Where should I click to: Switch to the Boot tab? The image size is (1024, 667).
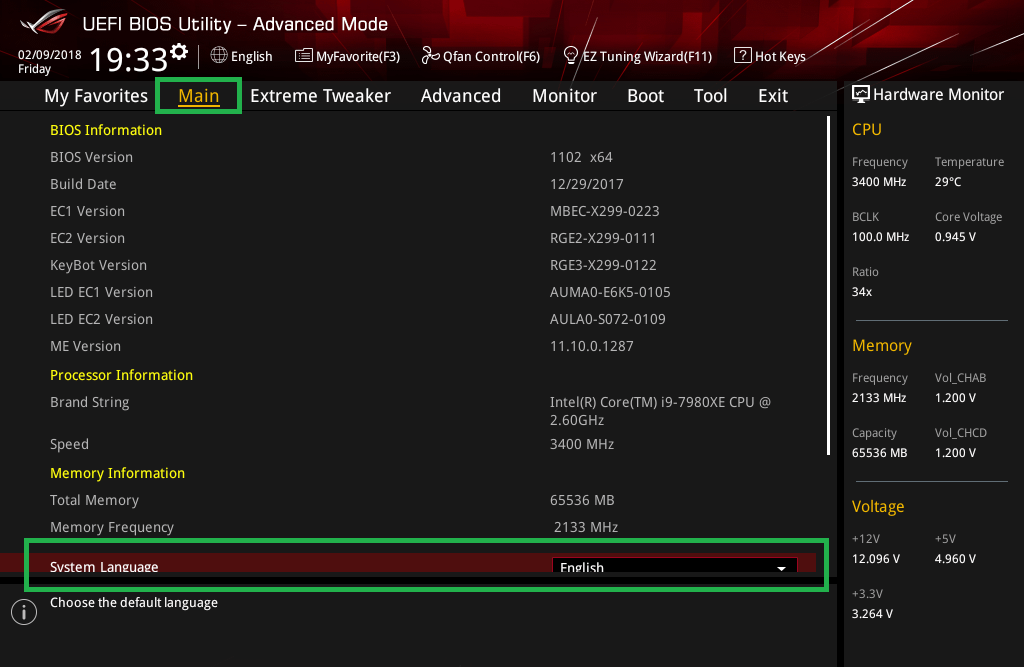pos(645,96)
